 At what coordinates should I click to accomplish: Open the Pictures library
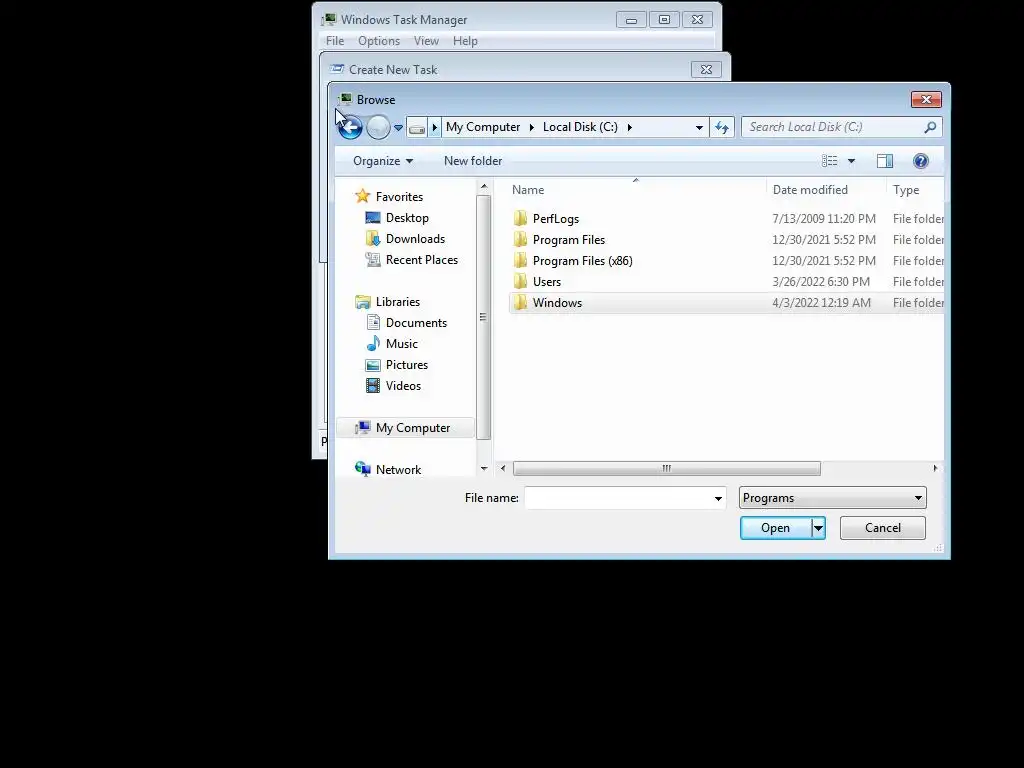pyautogui.click(x=407, y=364)
